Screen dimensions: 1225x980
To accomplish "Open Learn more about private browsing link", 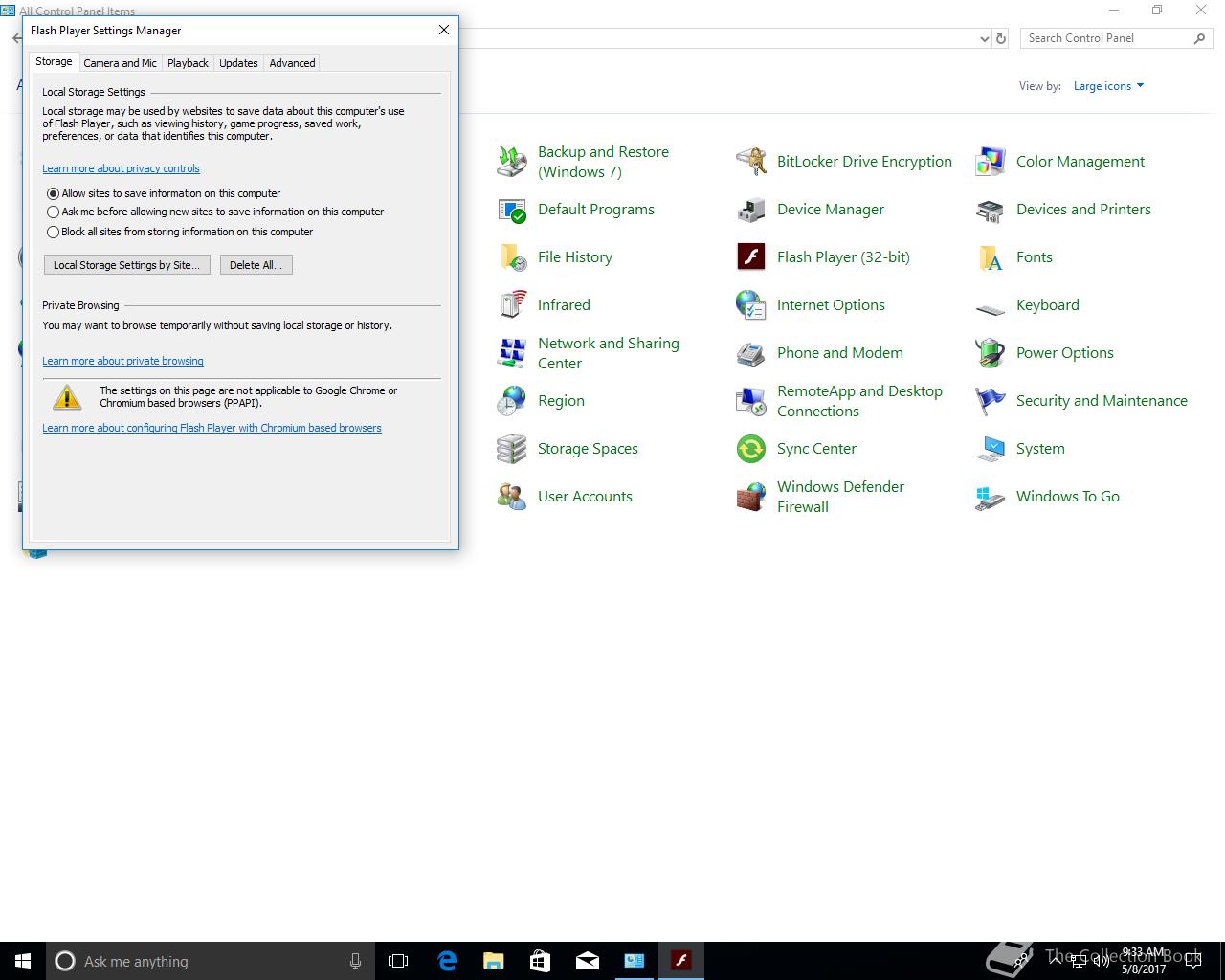I will 122,361.
